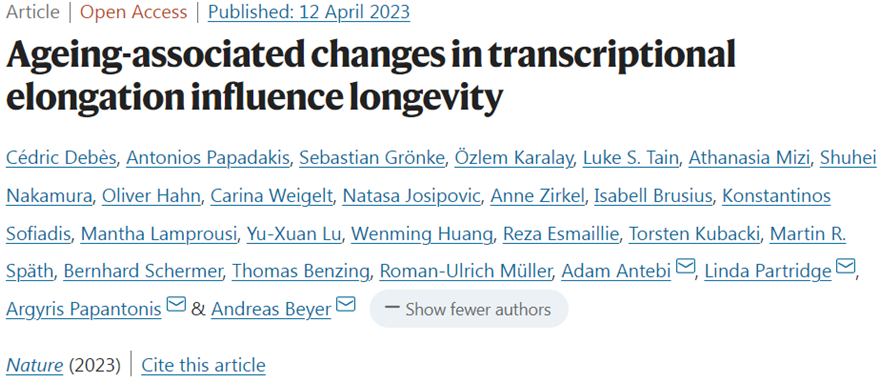
Task: Select Wenming Huang author link
Action: [x=421, y=234]
